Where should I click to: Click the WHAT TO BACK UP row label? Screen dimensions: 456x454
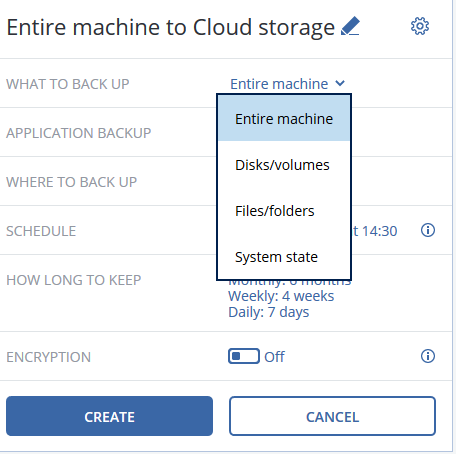click(68, 84)
